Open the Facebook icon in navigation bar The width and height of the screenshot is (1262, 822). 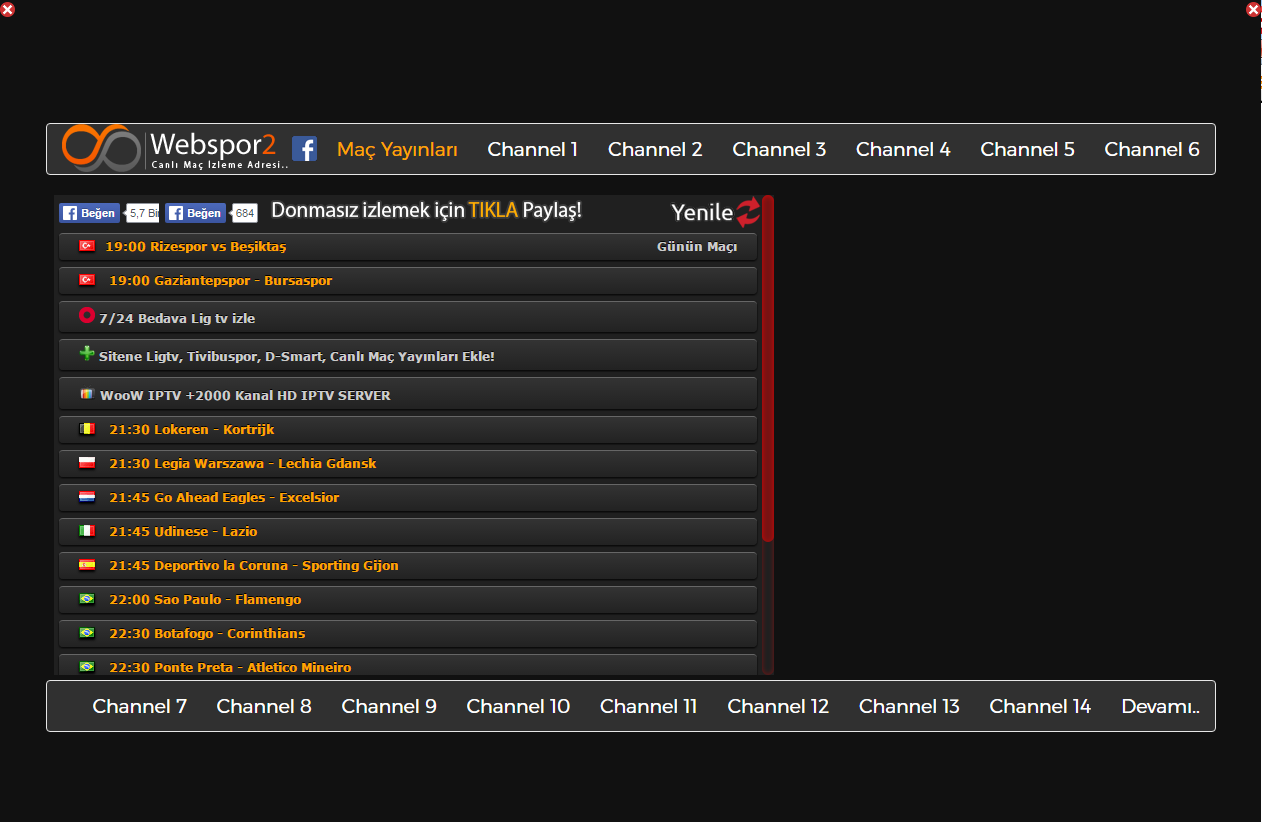tap(304, 149)
